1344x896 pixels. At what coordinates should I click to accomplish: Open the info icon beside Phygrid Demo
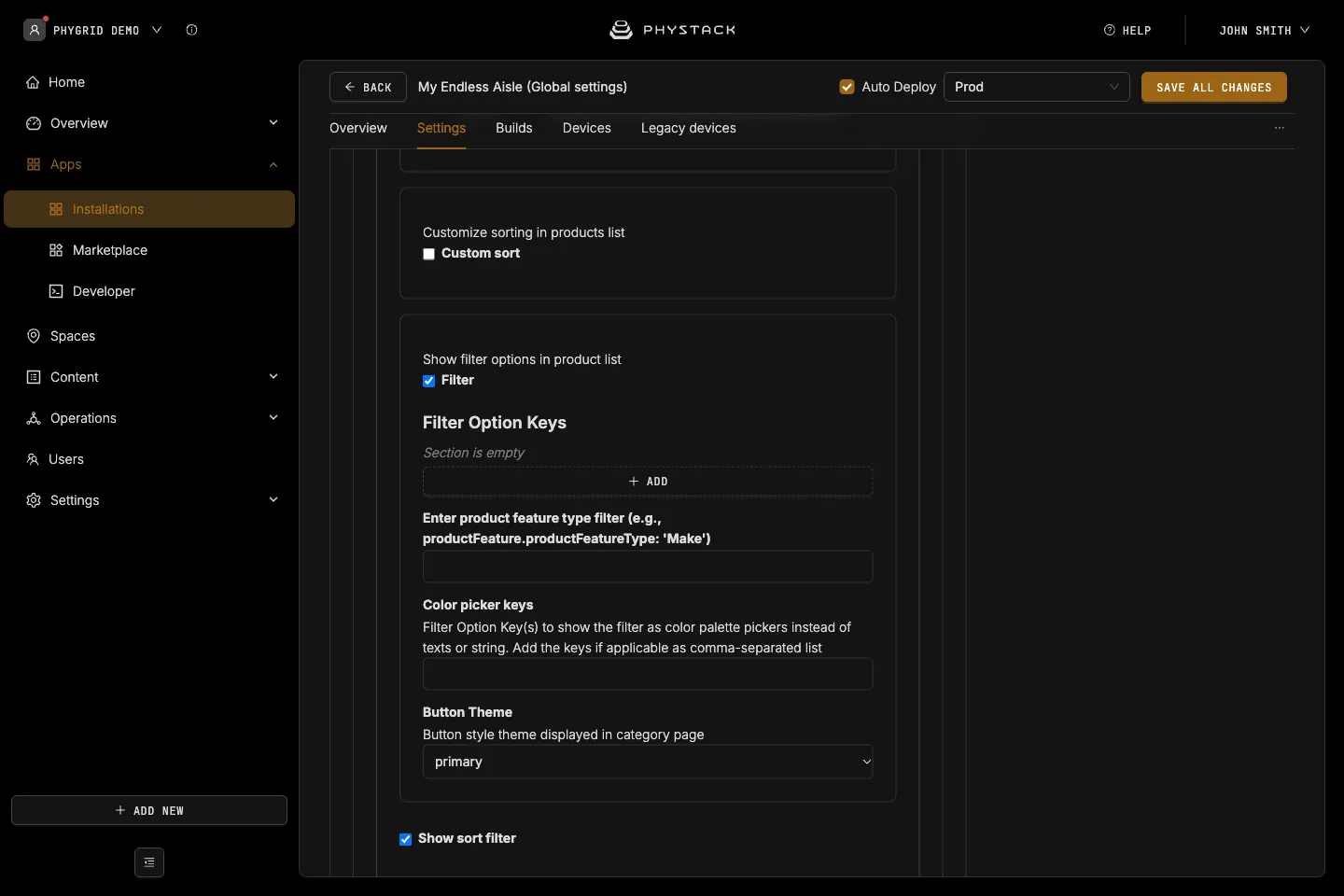point(192,30)
